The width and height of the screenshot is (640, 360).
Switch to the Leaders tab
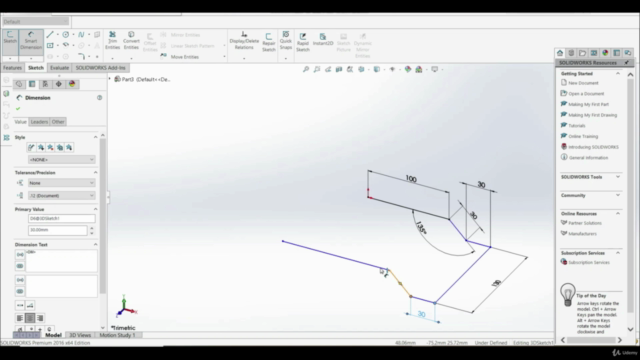coord(39,122)
